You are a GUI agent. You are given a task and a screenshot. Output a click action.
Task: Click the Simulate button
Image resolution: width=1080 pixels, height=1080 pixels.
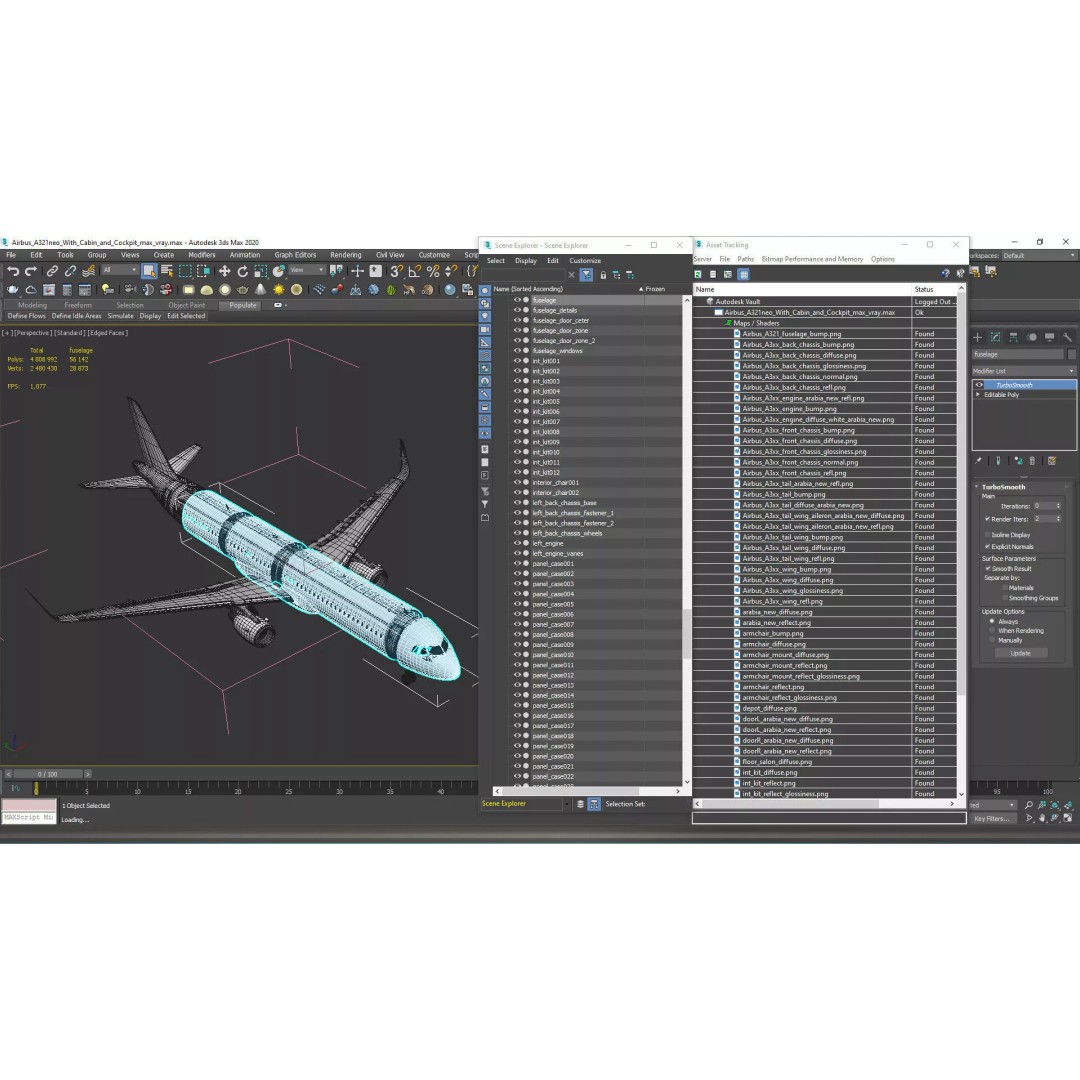click(x=121, y=316)
